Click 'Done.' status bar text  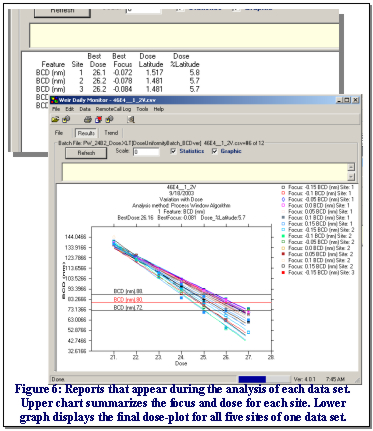(58, 379)
